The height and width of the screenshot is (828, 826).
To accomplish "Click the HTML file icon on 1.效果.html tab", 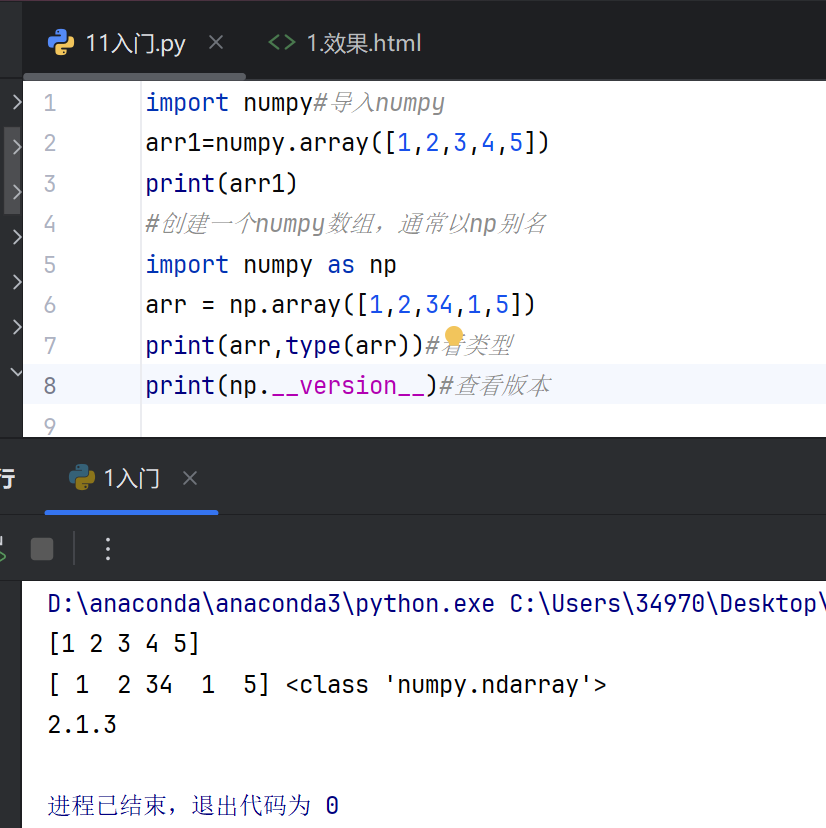I will [281, 42].
